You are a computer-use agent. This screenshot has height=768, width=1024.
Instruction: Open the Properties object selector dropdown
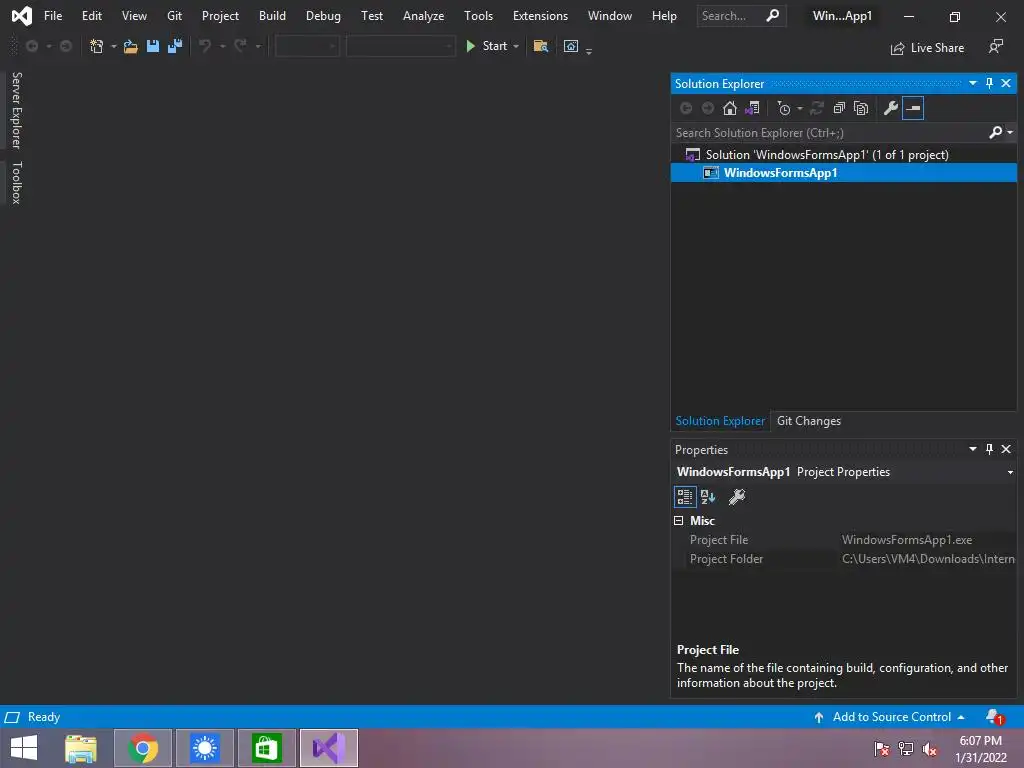tap(1010, 472)
